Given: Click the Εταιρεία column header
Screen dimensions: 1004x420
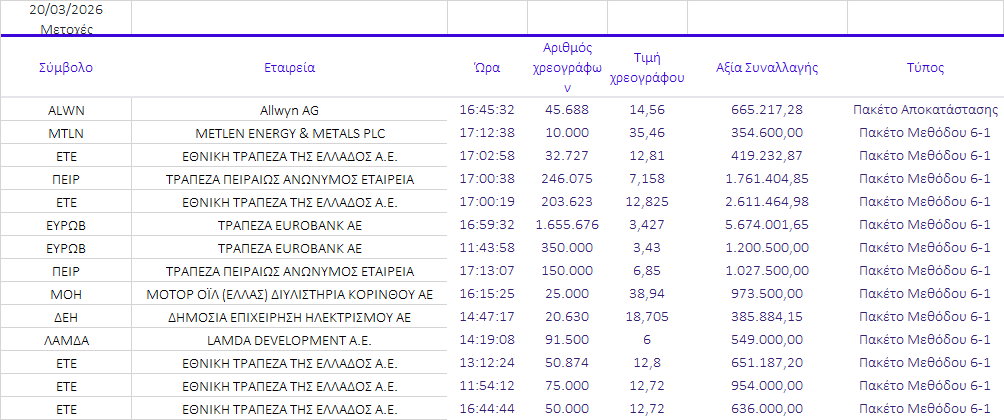Looking at the screenshot, I should click(x=289, y=68).
